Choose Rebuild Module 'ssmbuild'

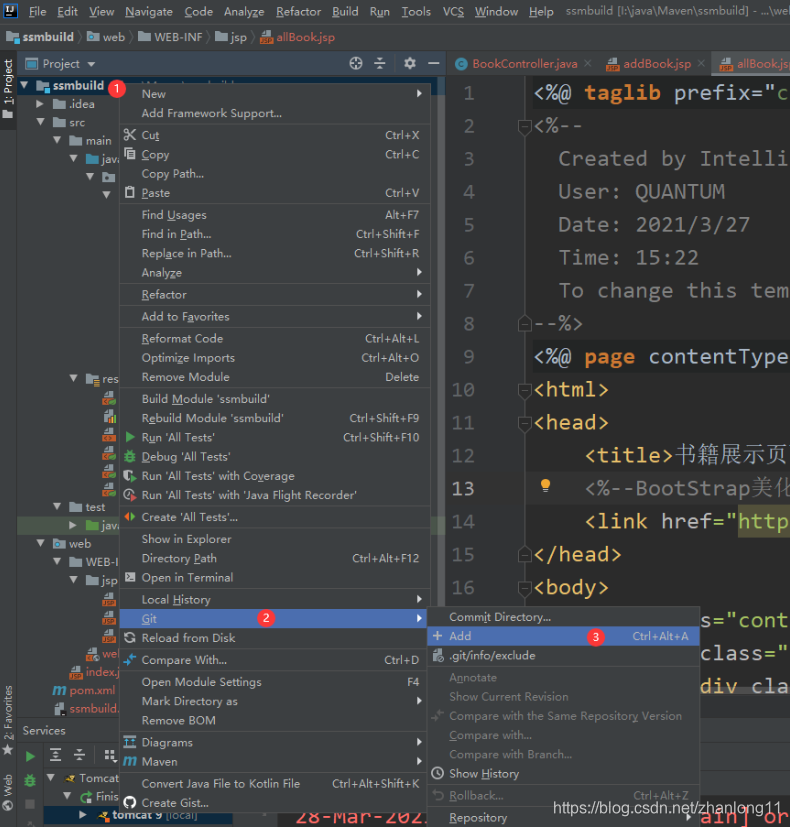(275, 418)
